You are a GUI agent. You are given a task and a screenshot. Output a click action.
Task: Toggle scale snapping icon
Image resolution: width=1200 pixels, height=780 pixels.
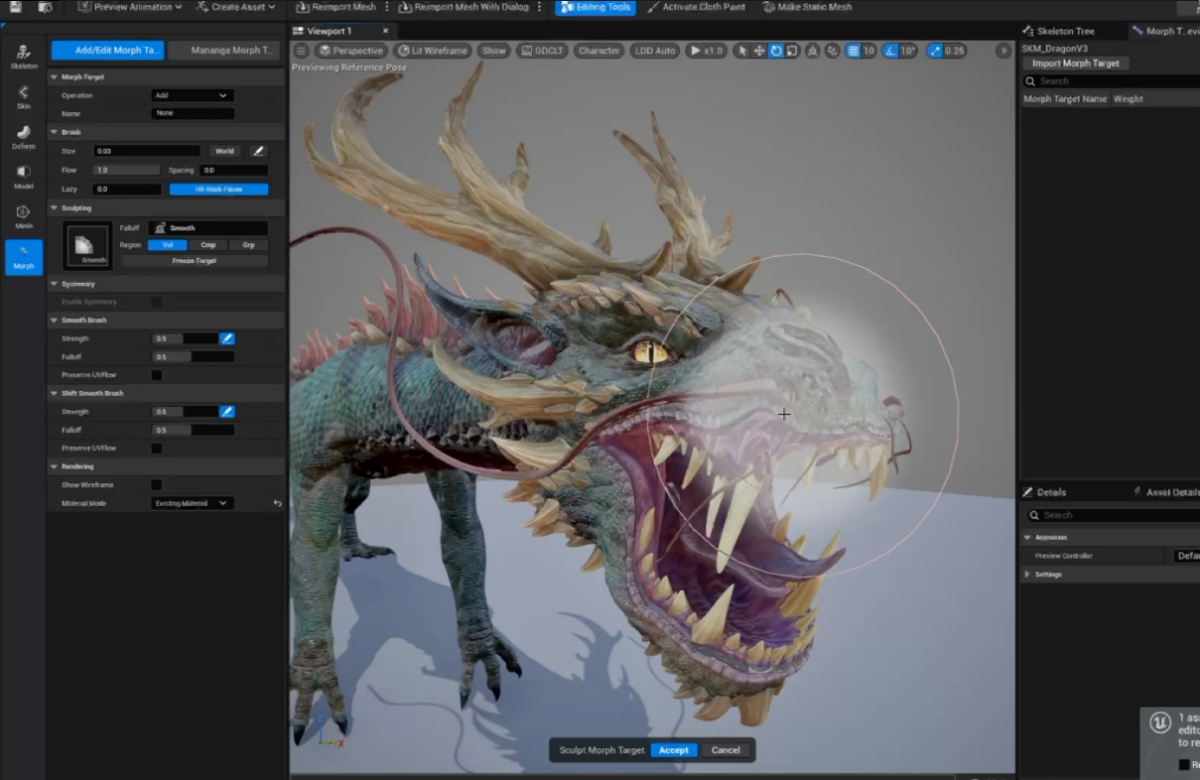tap(935, 51)
